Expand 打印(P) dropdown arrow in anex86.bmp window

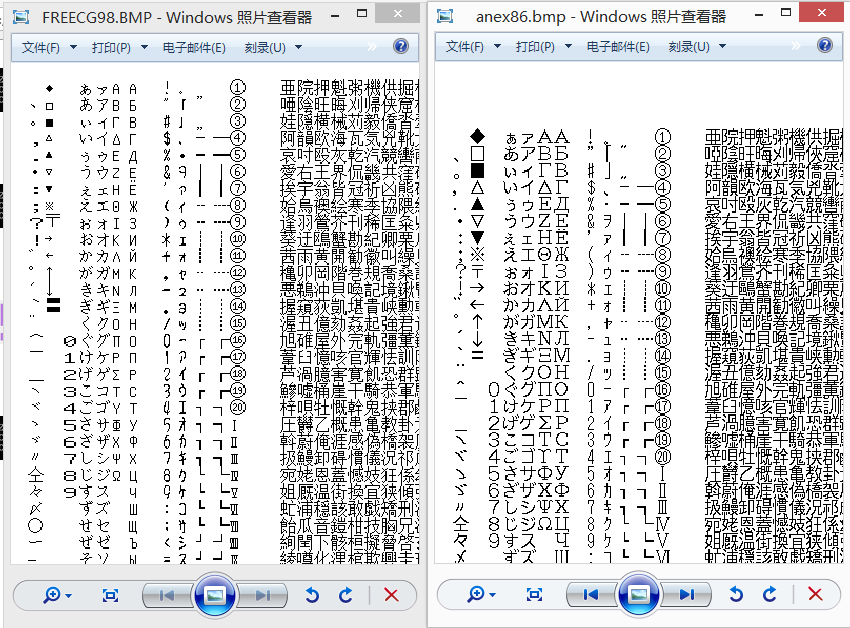click(x=568, y=47)
